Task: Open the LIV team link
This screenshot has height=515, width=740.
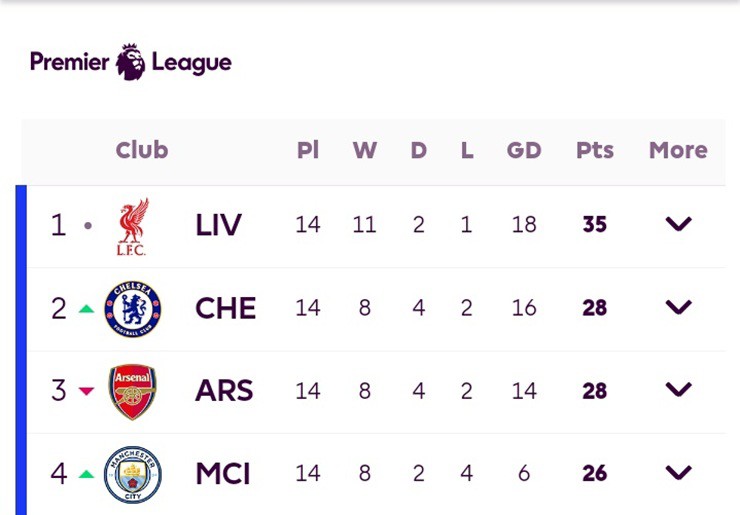Action: click(218, 225)
